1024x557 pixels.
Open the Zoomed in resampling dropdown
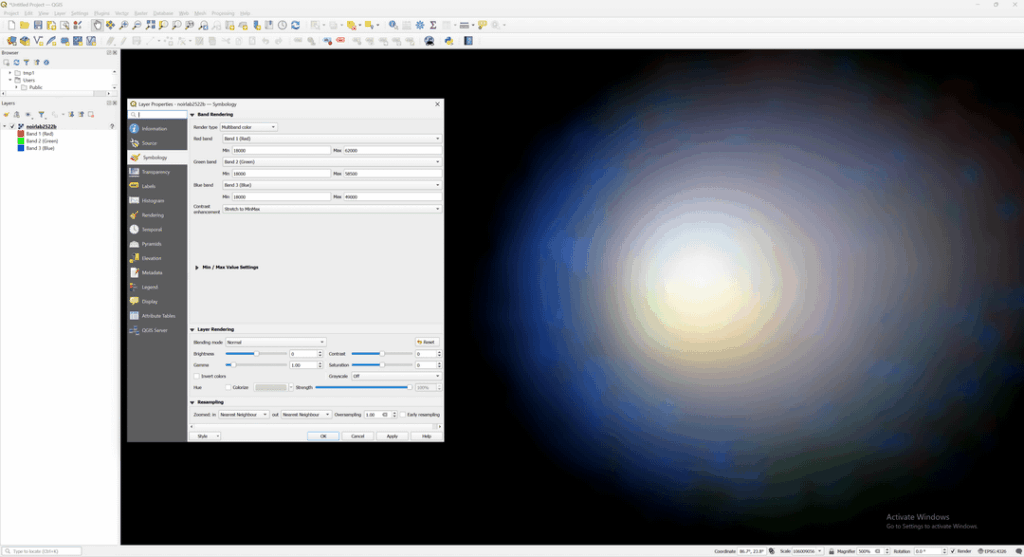[243, 415]
